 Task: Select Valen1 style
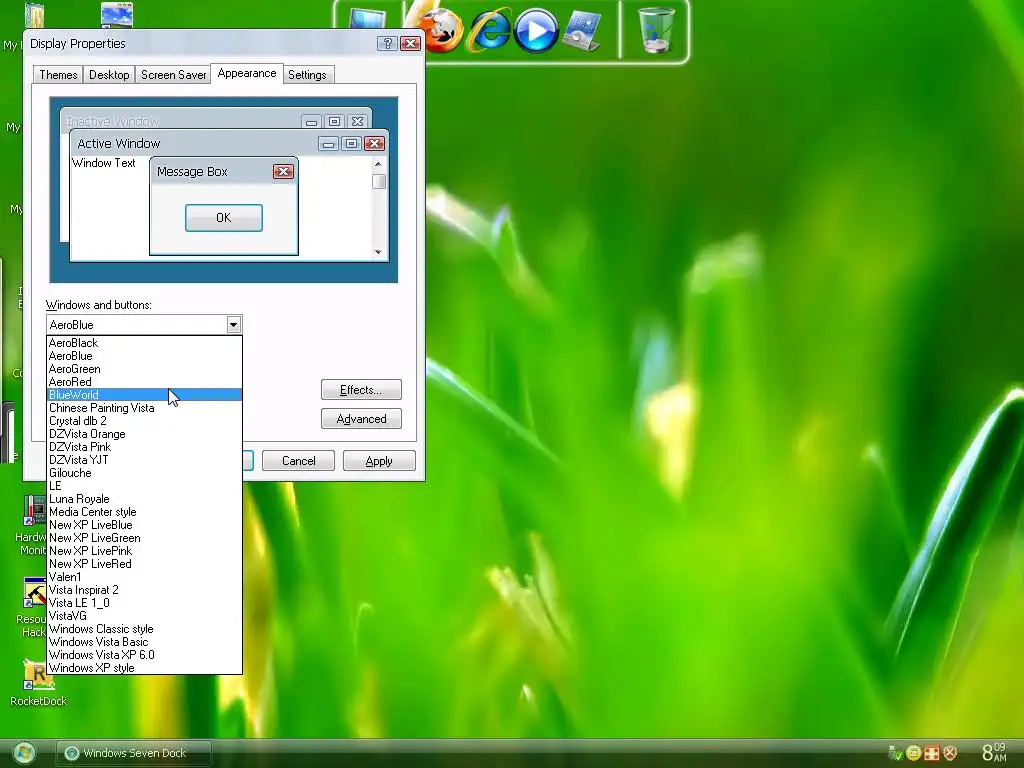144,577
